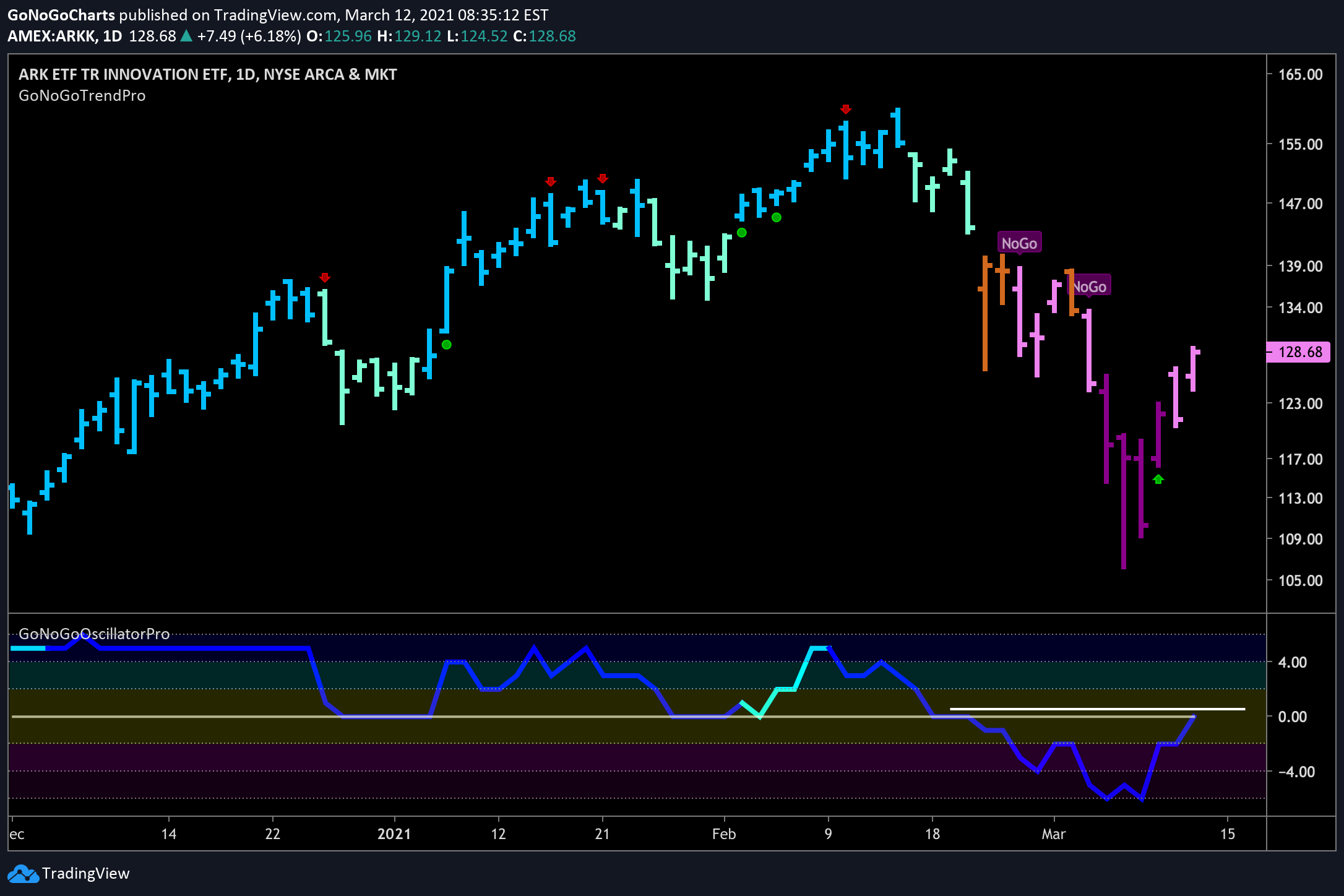Click the GoNoGoOscillatorPro indicator label
This screenshot has height=896, width=1344.
click(94, 634)
